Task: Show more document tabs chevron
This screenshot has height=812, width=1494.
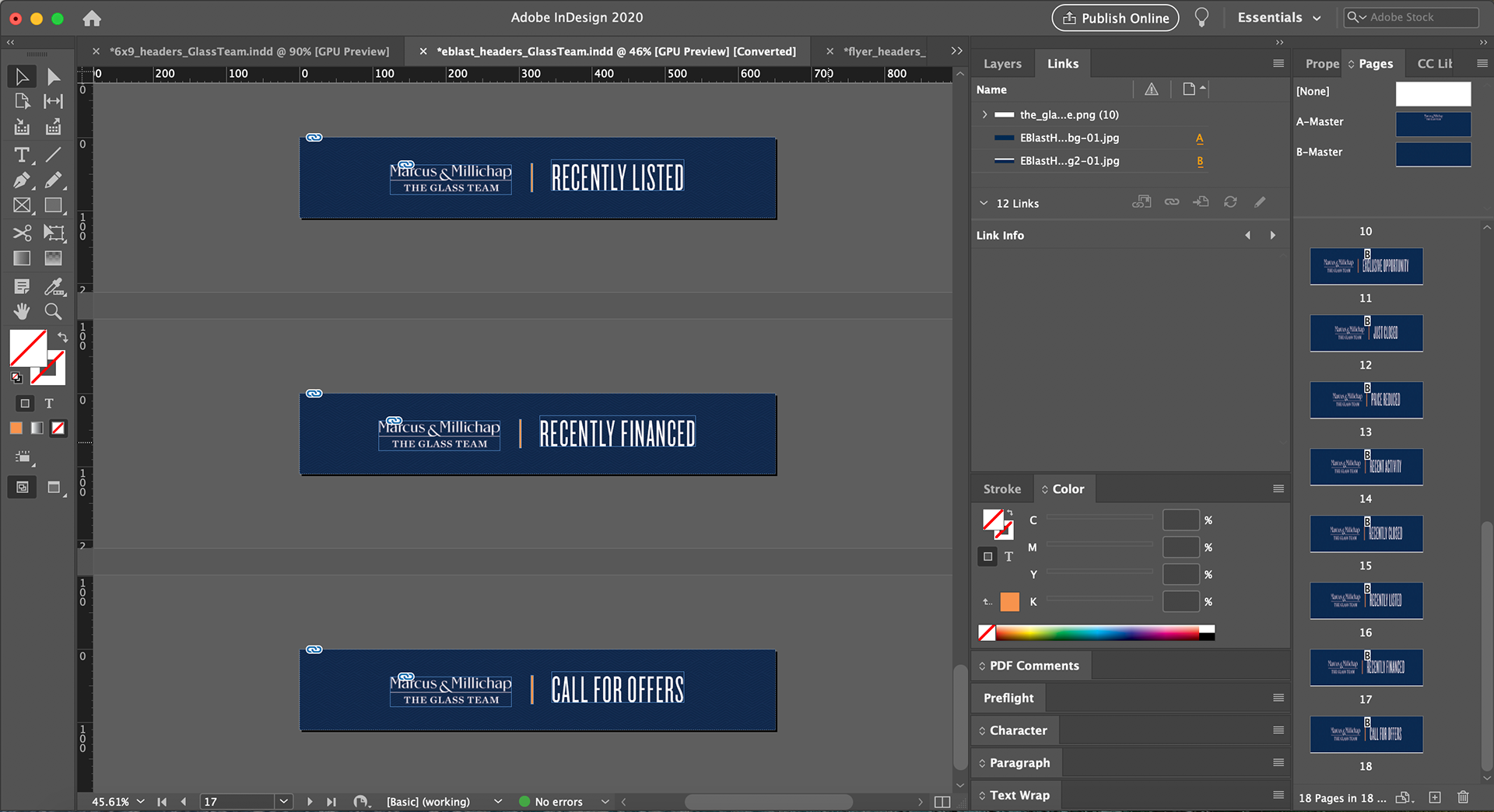Action: (957, 51)
